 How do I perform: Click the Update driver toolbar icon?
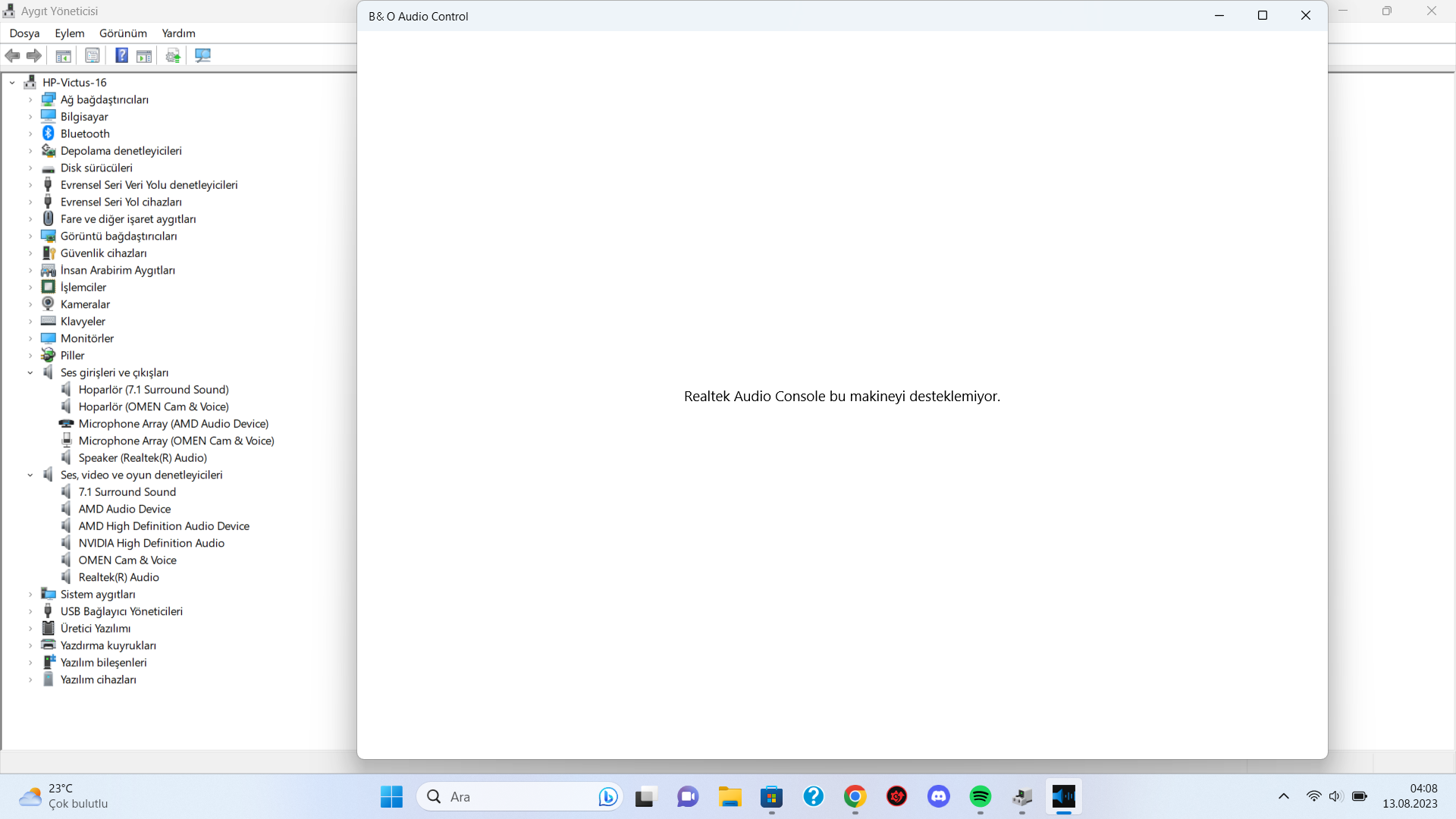click(x=173, y=55)
